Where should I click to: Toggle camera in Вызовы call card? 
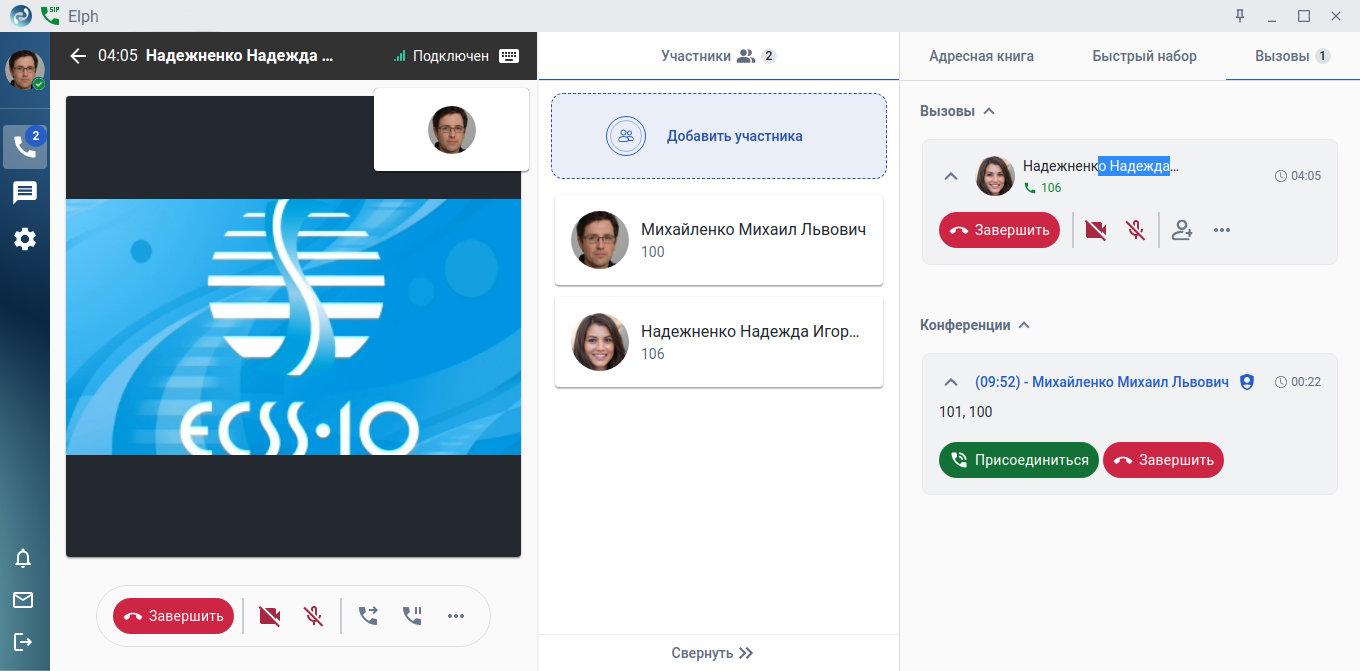1095,230
